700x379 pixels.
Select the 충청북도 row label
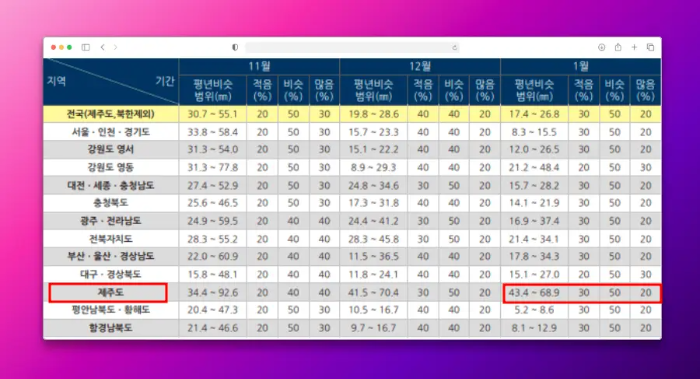(x=111, y=203)
